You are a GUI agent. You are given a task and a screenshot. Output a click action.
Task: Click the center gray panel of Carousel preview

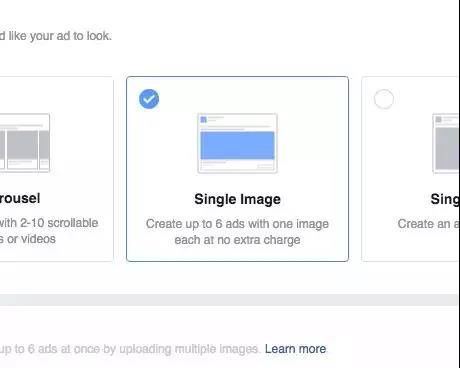[23, 145]
